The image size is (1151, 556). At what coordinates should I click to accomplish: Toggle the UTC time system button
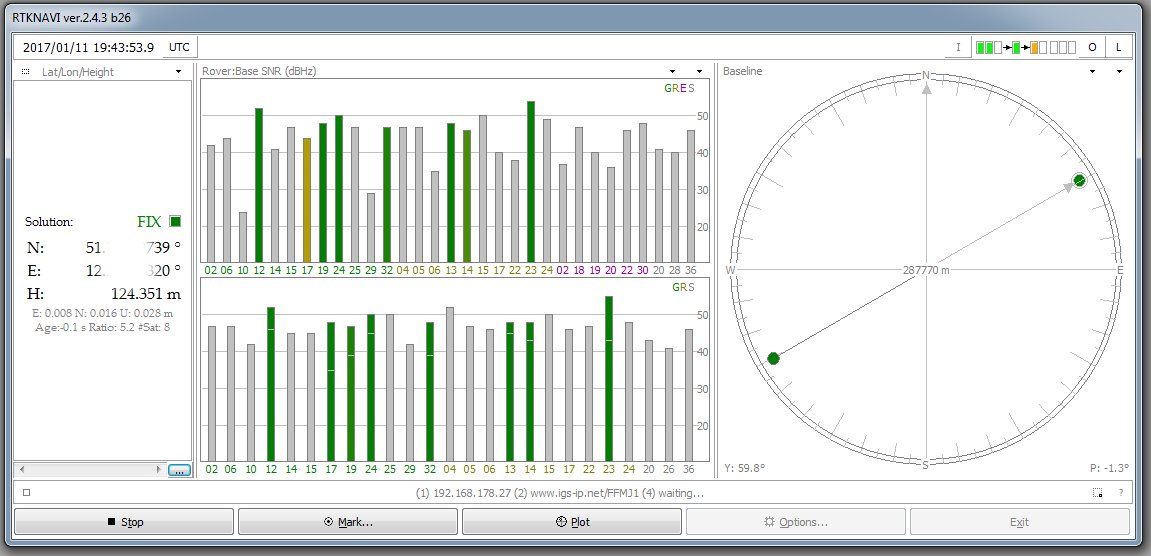pos(179,47)
